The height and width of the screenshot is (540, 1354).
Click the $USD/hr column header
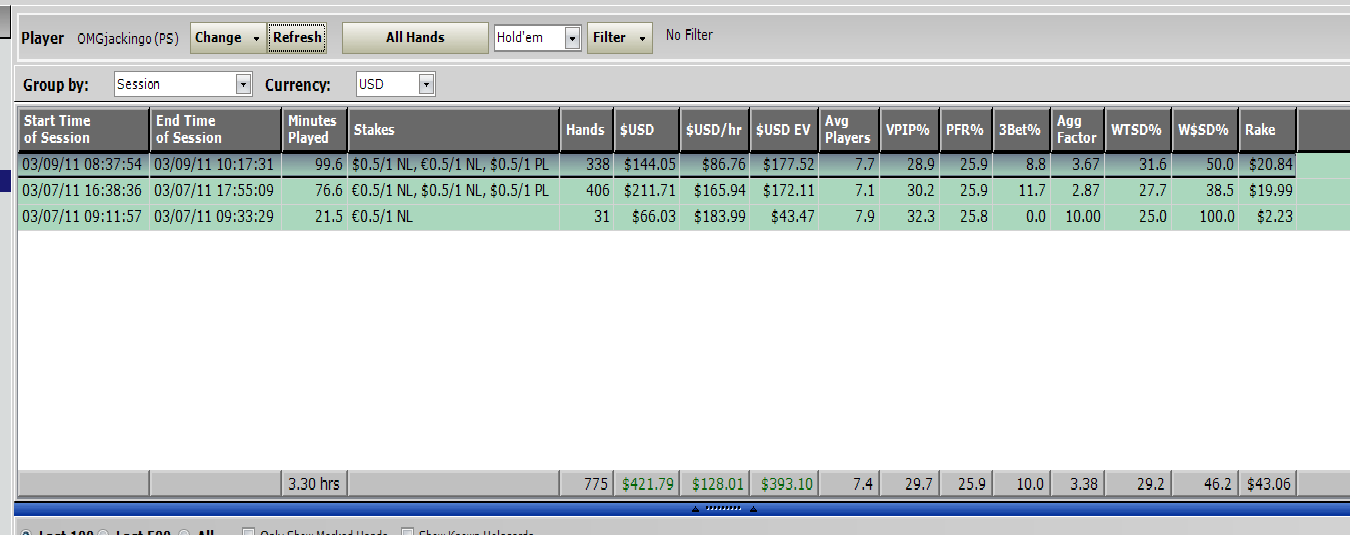[714, 130]
